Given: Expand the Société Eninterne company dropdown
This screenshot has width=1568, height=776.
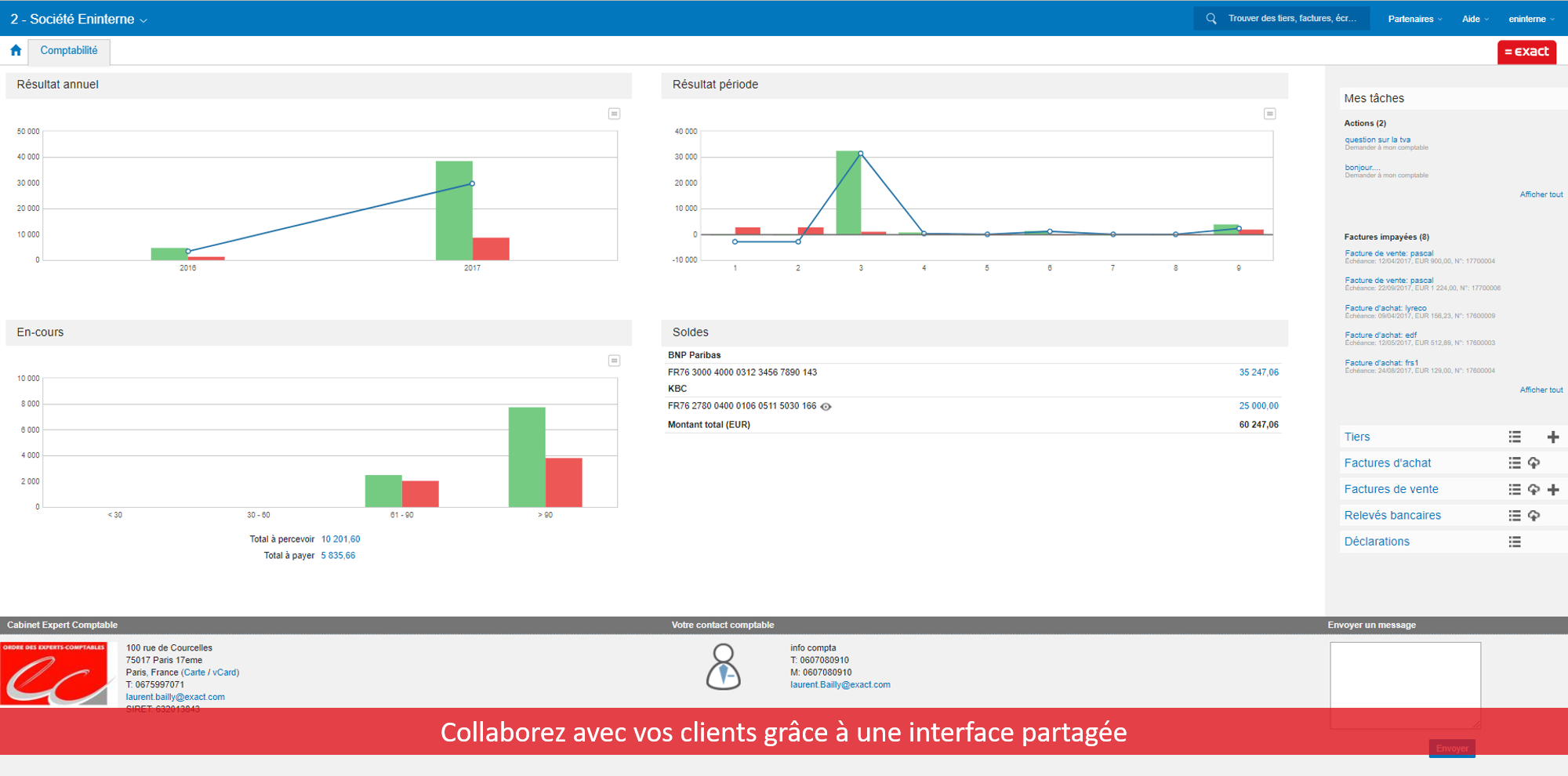Looking at the screenshot, I should (x=78, y=19).
